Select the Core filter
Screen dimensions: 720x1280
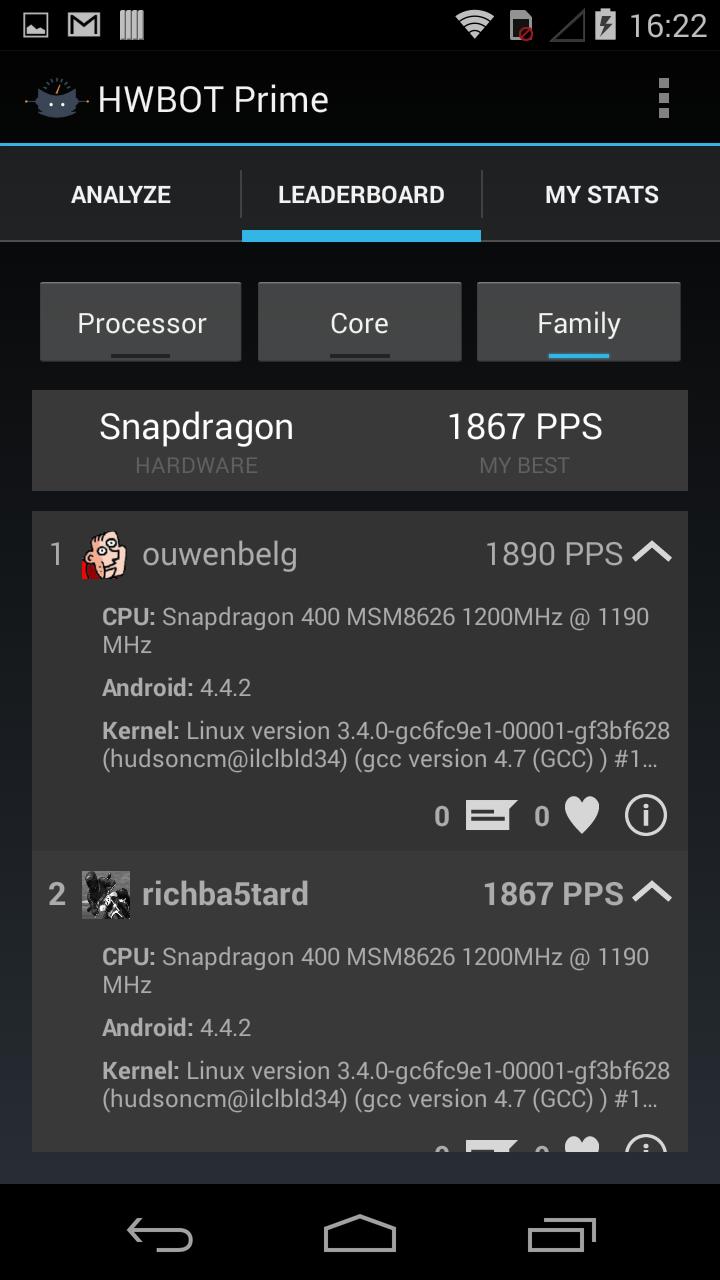coord(359,323)
